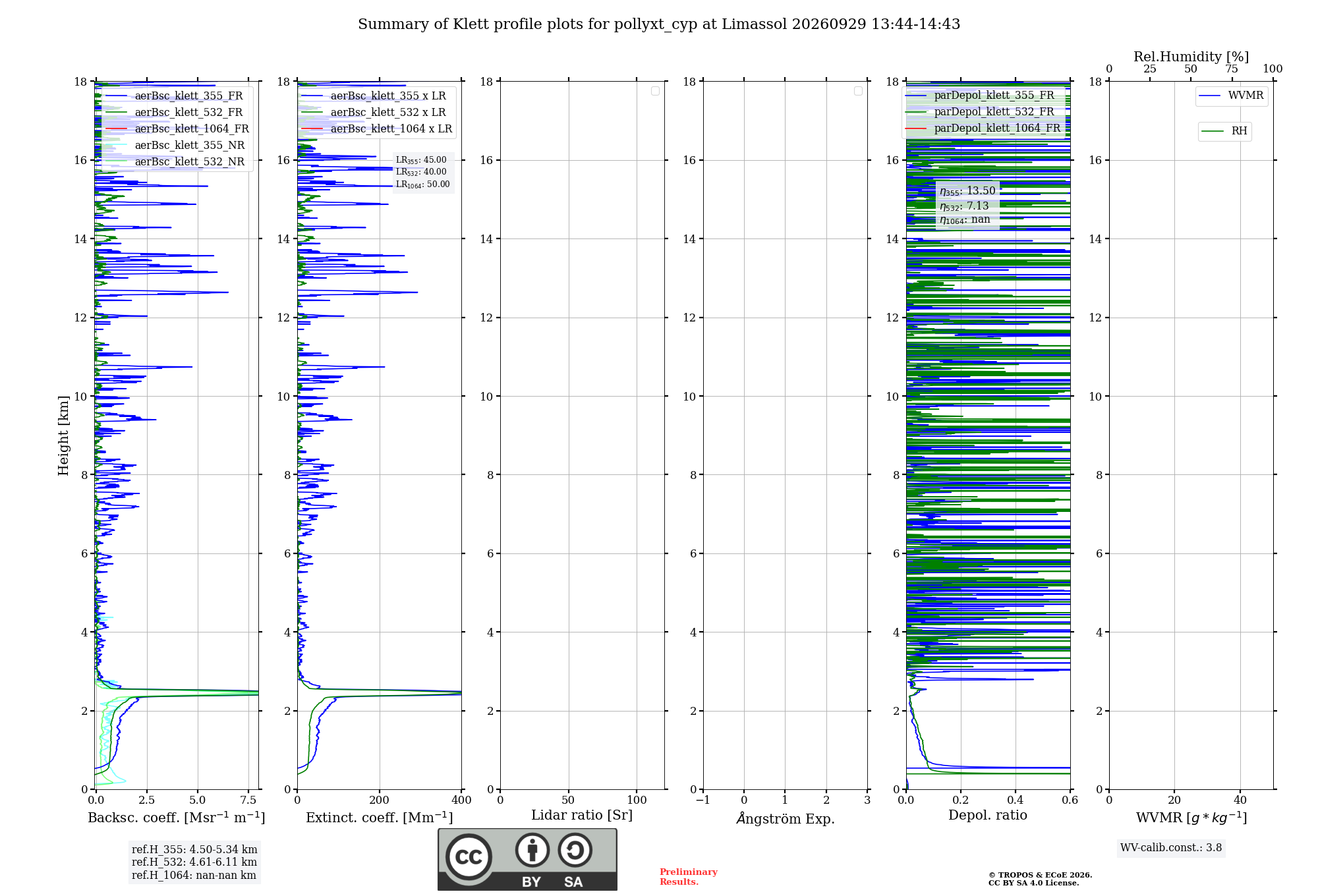Click ref.H_355: 4.50-5.34 km text
Image resolution: width=1318 pixels, height=896 pixels.
(194, 850)
